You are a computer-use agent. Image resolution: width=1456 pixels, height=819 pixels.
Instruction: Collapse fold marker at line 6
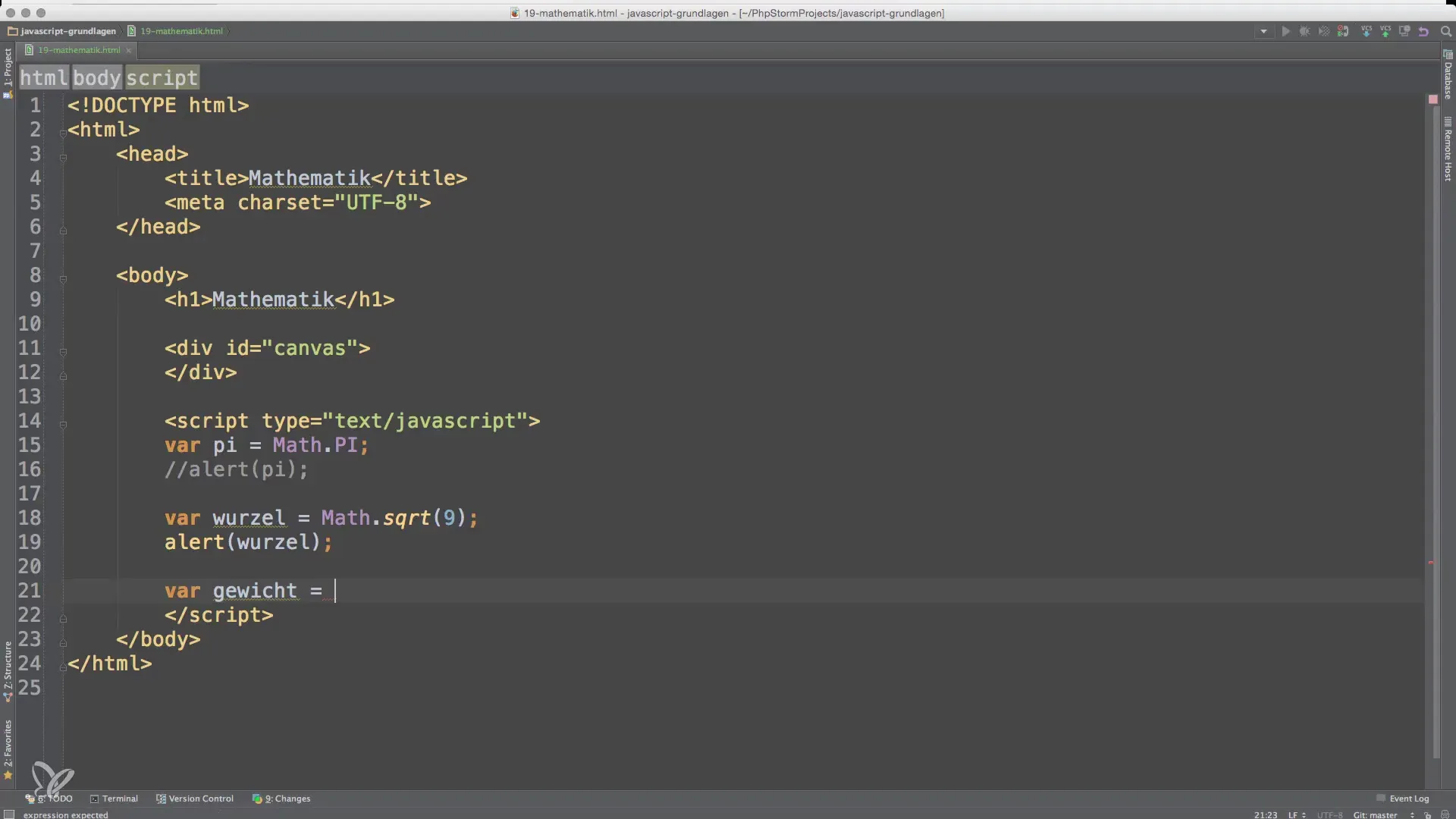pos(63,231)
